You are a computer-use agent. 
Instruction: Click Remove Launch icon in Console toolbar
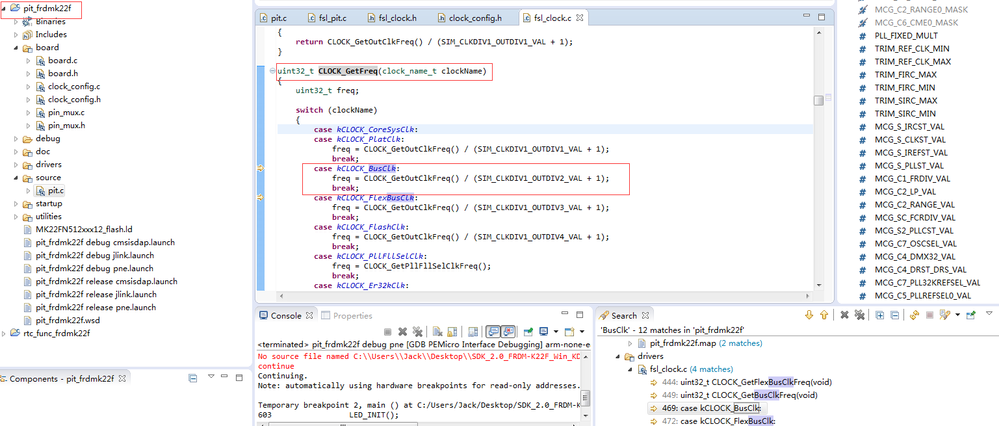coord(403,332)
